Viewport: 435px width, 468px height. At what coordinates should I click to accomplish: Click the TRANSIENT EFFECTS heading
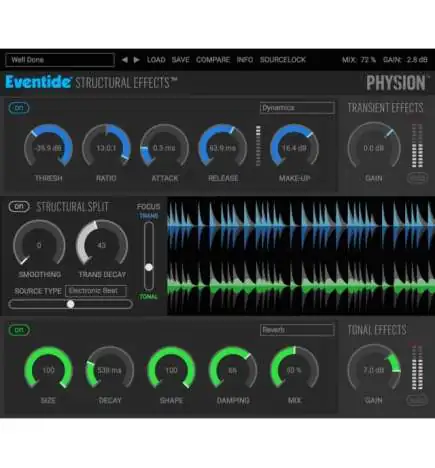[386, 108]
